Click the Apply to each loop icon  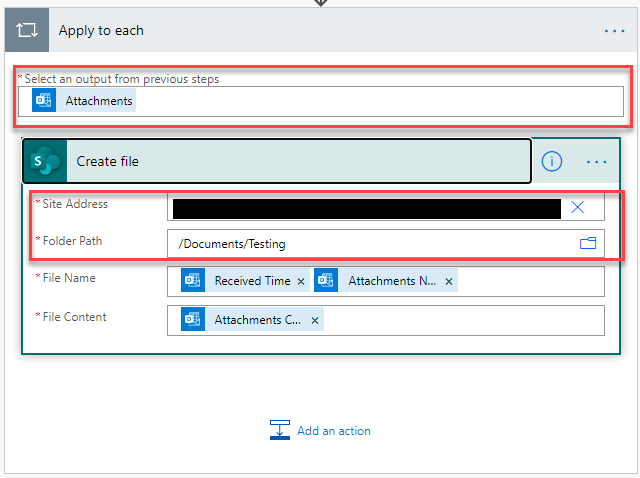tap(27, 31)
